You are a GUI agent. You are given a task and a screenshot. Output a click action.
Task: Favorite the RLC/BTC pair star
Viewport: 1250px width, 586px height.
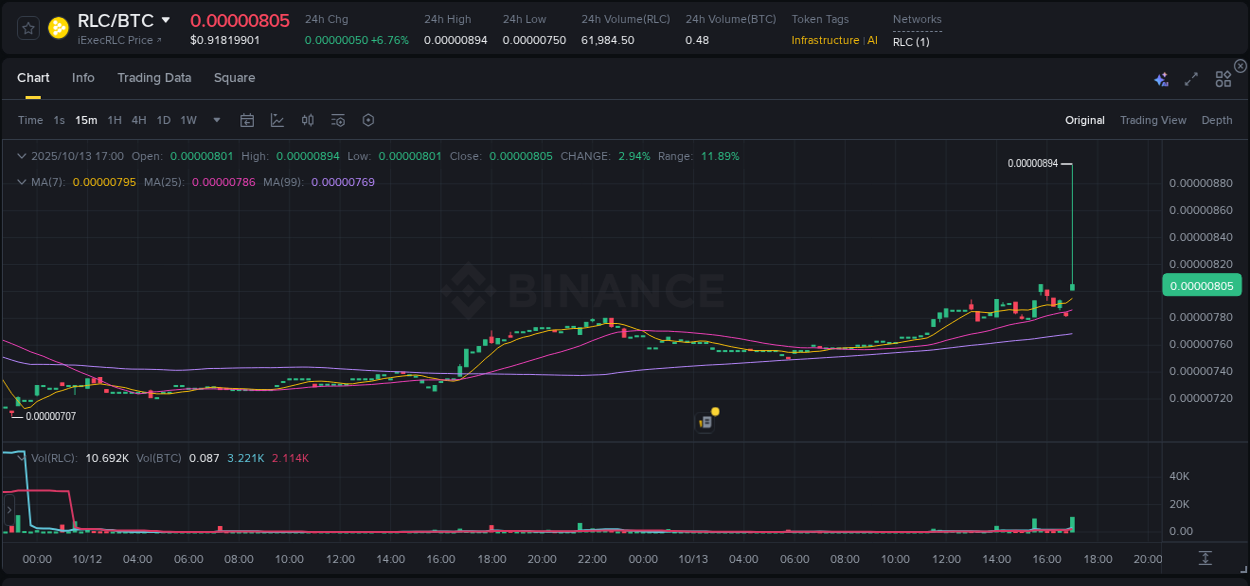coord(27,28)
